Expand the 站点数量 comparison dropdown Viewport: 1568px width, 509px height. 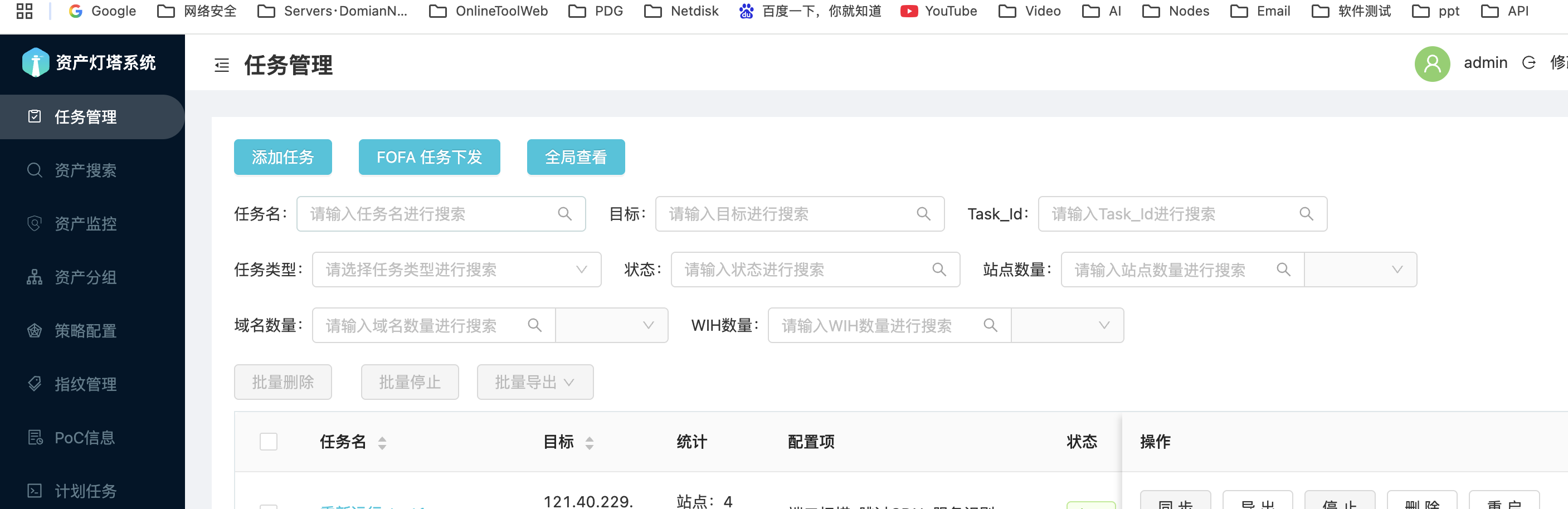(x=1360, y=270)
